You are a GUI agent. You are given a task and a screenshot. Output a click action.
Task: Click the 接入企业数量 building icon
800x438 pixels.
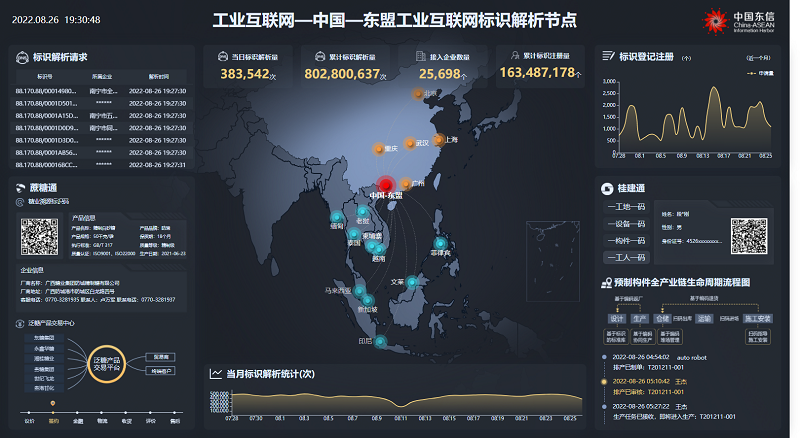point(421,56)
